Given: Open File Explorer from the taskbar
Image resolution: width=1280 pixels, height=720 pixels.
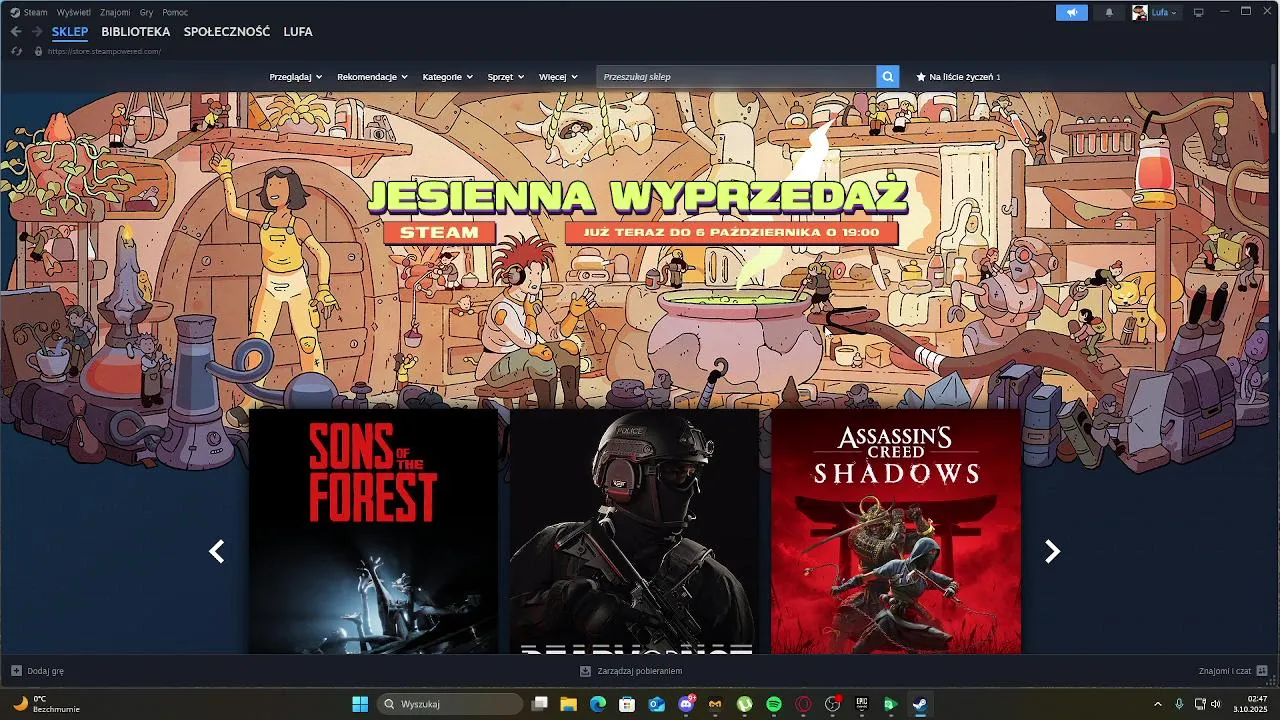Looking at the screenshot, I should pyautogui.click(x=568, y=704).
